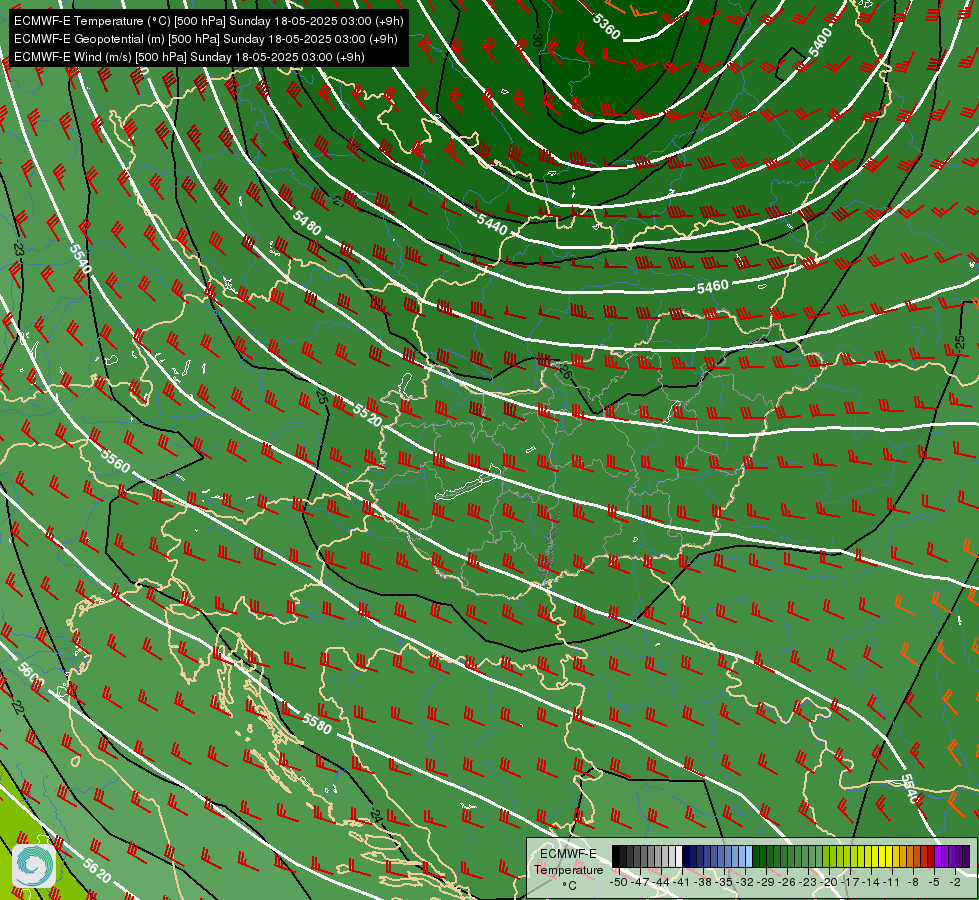Click the legend title ECMWF-E Temperature °C
979x900 pixels.
pyautogui.click(x=569, y=870)
